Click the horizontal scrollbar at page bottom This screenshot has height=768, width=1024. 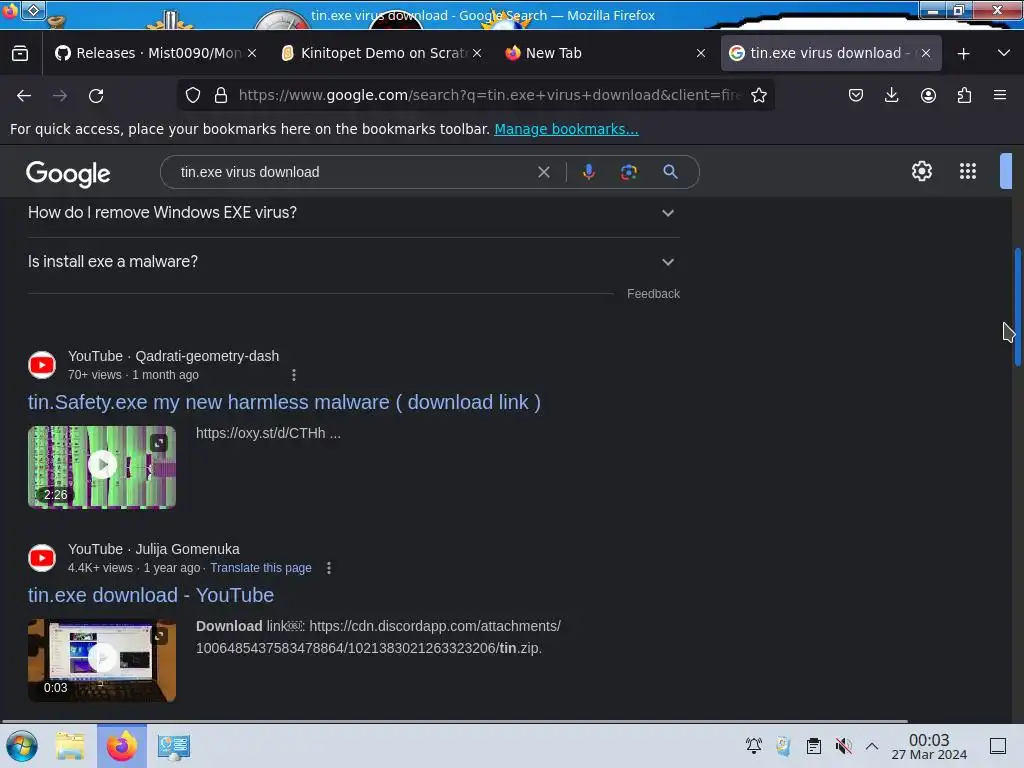[455, 721]
